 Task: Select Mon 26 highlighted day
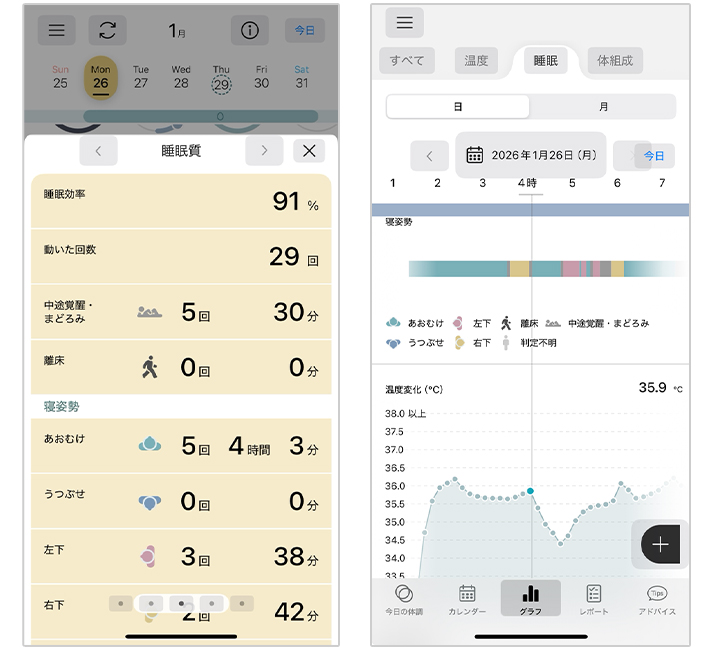pyautogui.click(x=101, y=77)
